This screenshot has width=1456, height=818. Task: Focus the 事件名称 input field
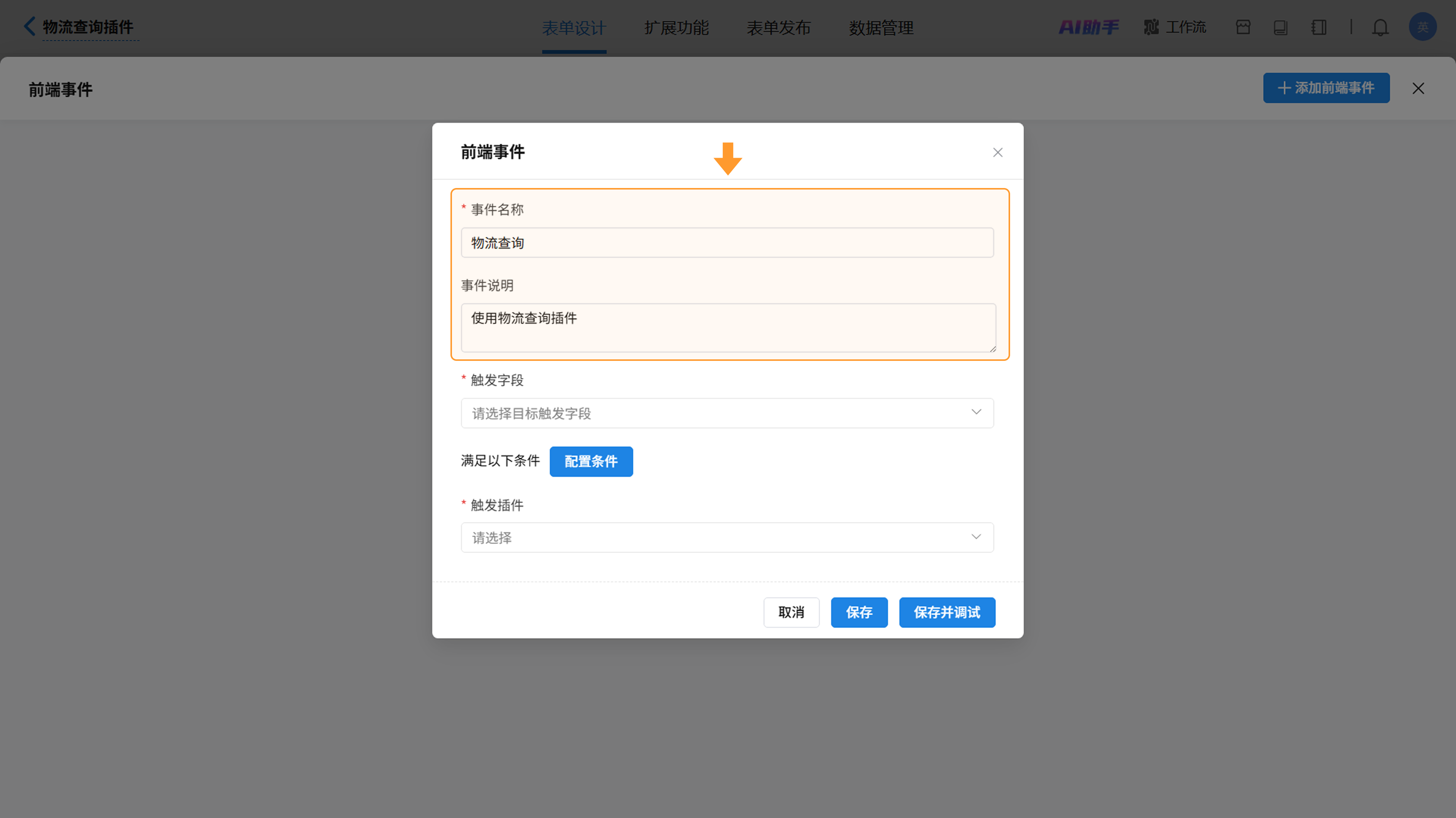(727, 243)
